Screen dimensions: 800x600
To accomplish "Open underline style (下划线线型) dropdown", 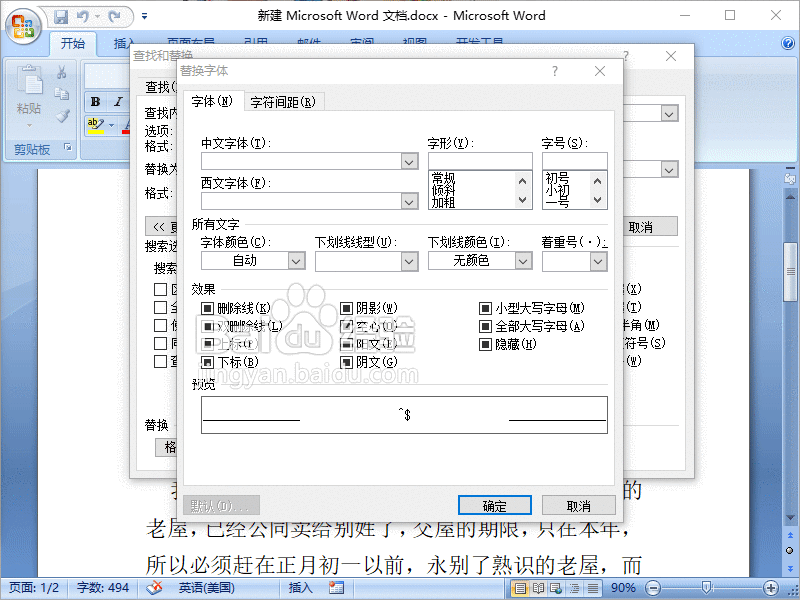I will [x=409, y=261].
